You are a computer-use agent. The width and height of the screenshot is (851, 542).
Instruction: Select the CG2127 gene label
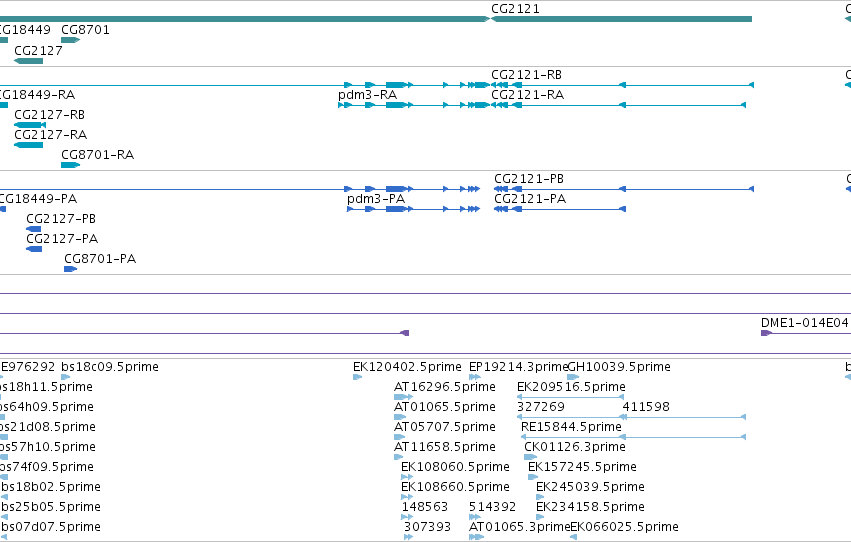pos(39,51)
